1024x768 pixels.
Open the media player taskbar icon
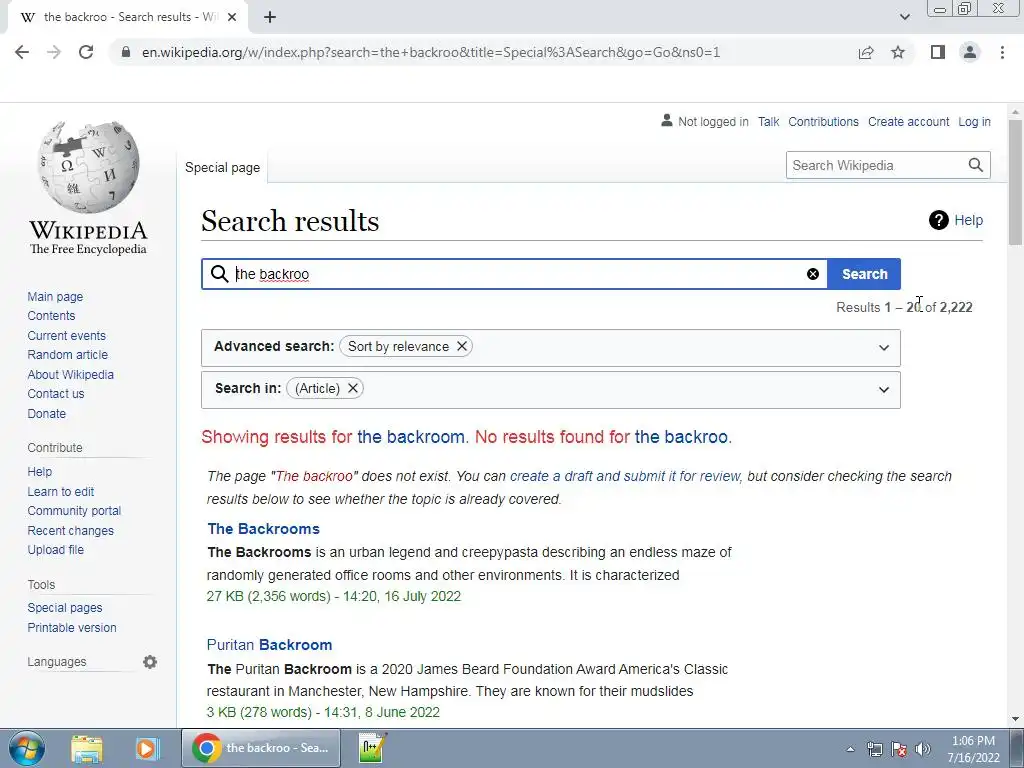[146, 748]
